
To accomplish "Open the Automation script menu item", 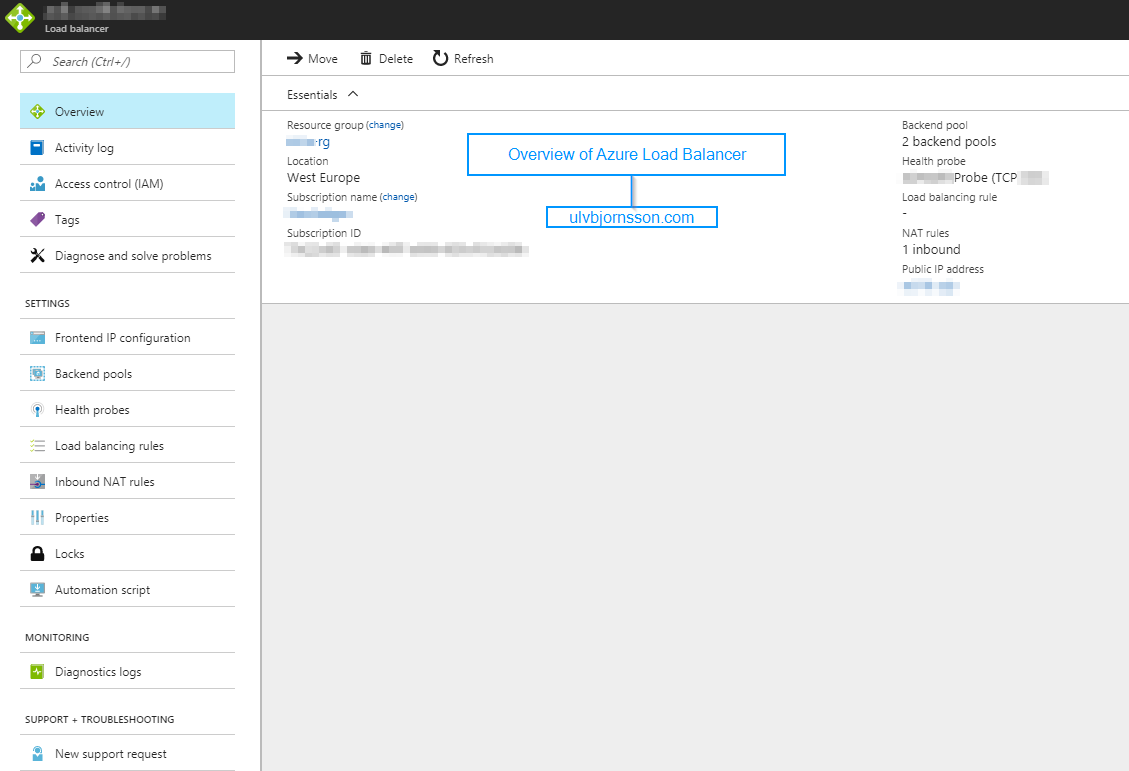I will (x=127, y=590).
